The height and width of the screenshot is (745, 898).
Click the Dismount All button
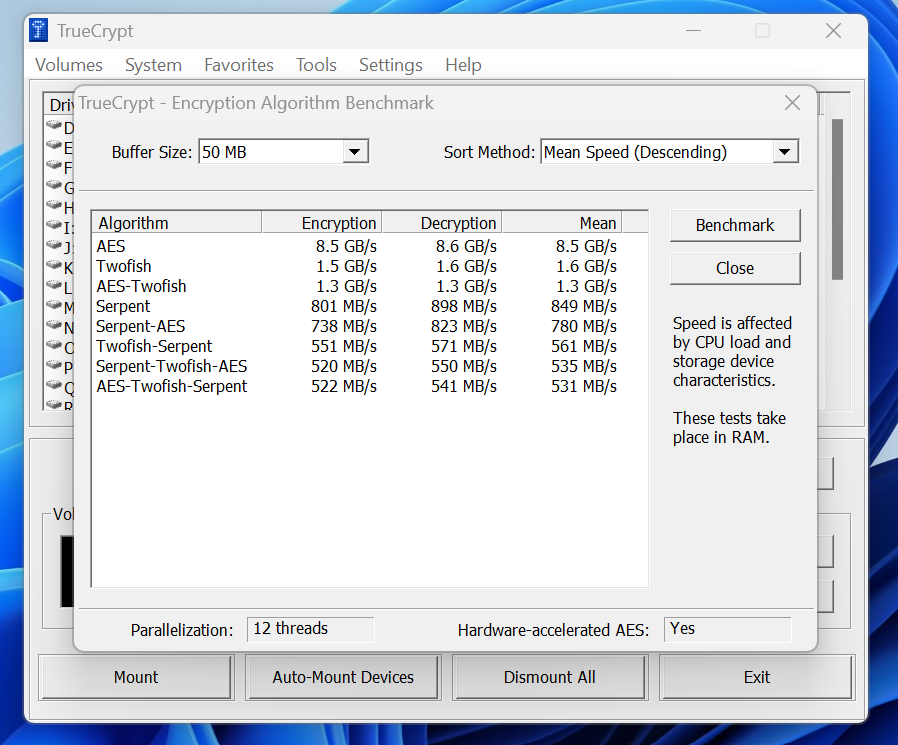pyautogui.click(x=550, y=677)
